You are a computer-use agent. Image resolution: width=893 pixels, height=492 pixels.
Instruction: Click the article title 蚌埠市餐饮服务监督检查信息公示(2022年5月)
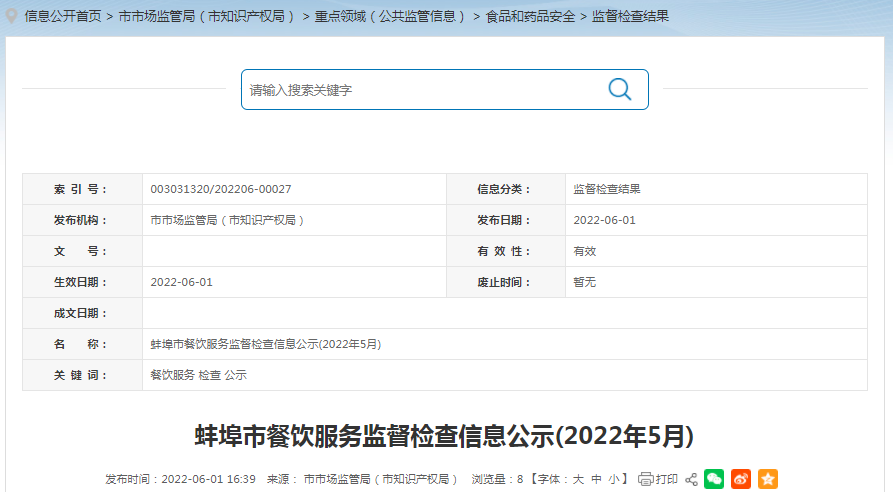[444, 436]
